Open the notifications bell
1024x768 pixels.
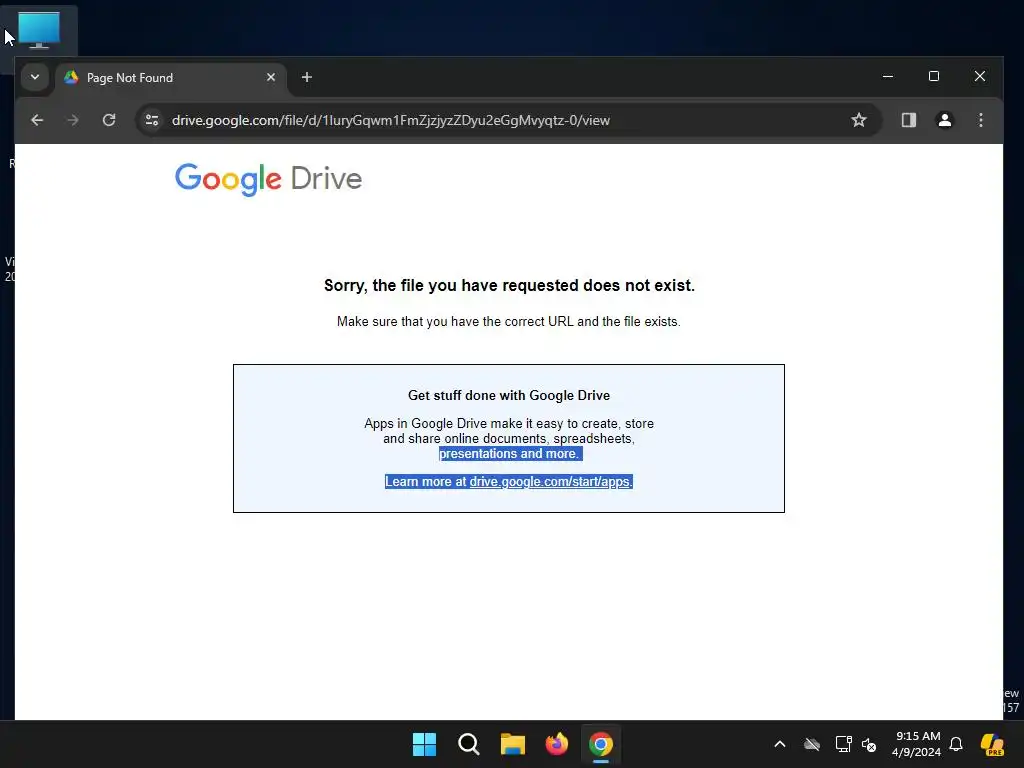pos(956,744)
